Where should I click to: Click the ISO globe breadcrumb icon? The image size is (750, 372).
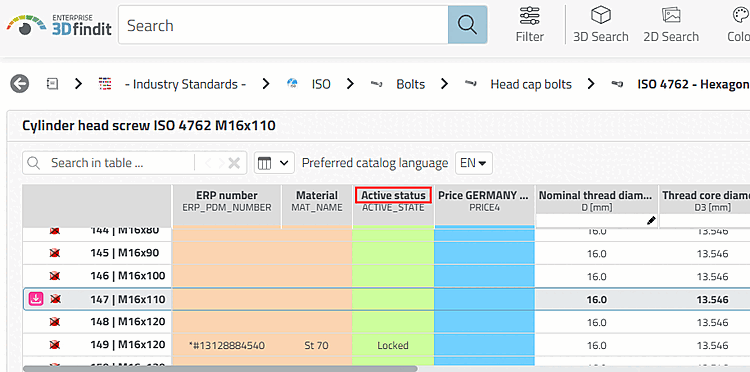pyautogui.click(x=292, y=84)
